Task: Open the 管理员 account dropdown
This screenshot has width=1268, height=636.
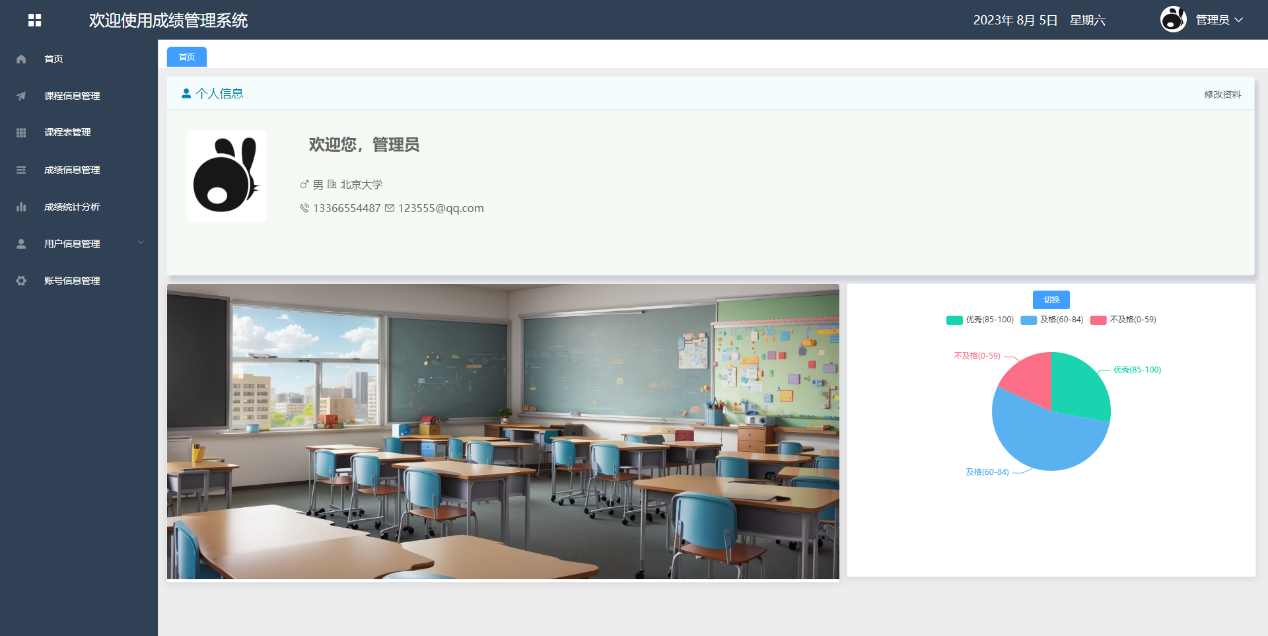Action: point(1219,20)
